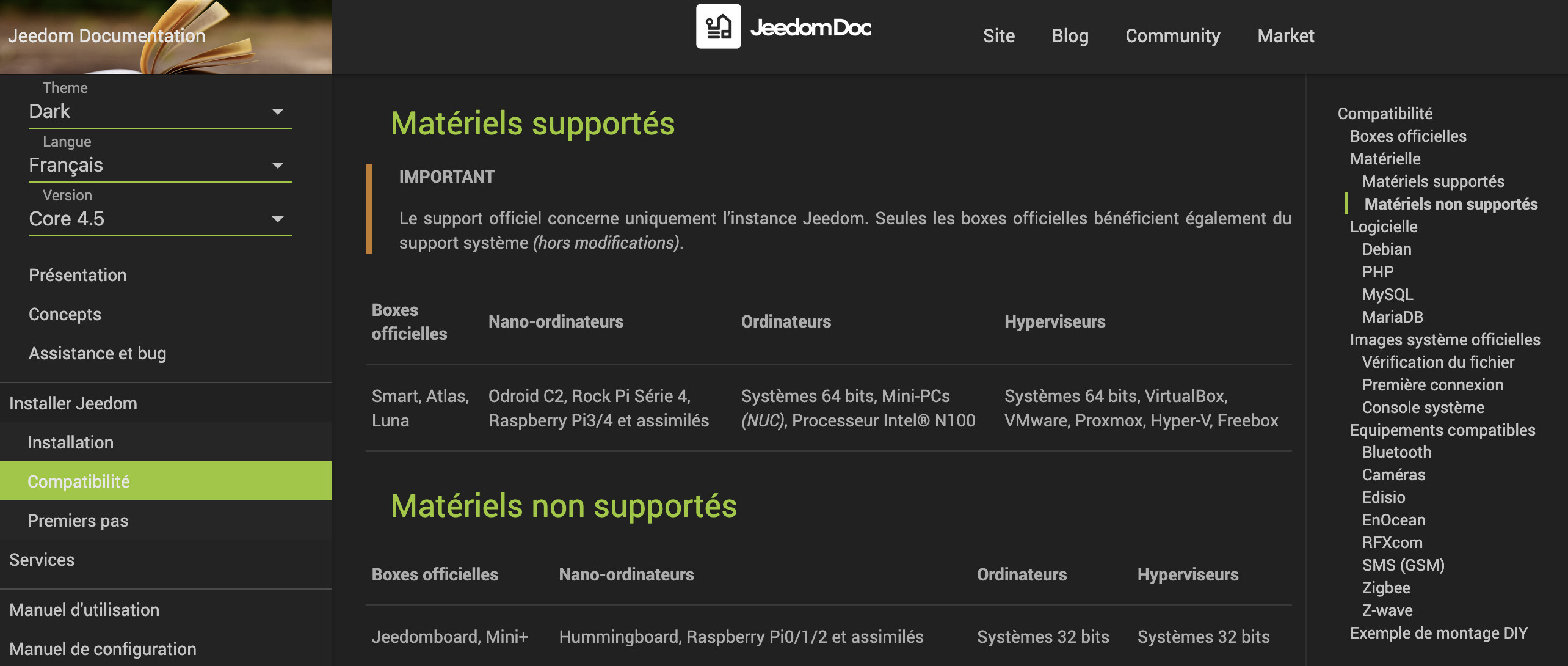This screenshot has width=1568, height=666.
Task: Open the Services sidebar section
Action: pyautogui.click(x=42, y=560)
